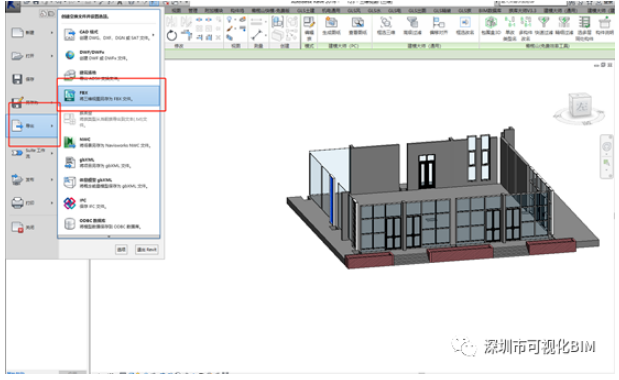Choose Building Site ADSK export option
The width and height of the screenshot is (619, 380).
click(109, 75)
